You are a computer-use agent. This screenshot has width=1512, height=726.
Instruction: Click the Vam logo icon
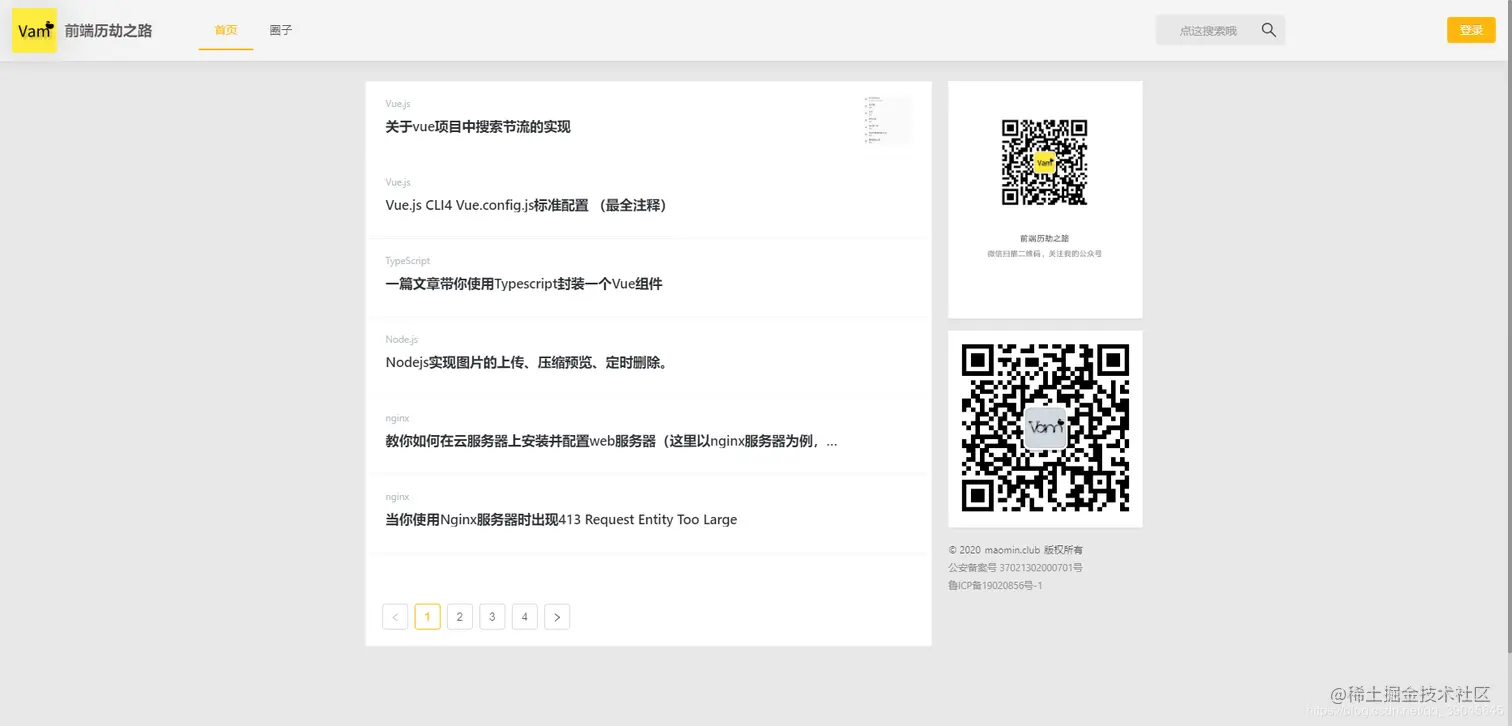click(x=33, y=30)
